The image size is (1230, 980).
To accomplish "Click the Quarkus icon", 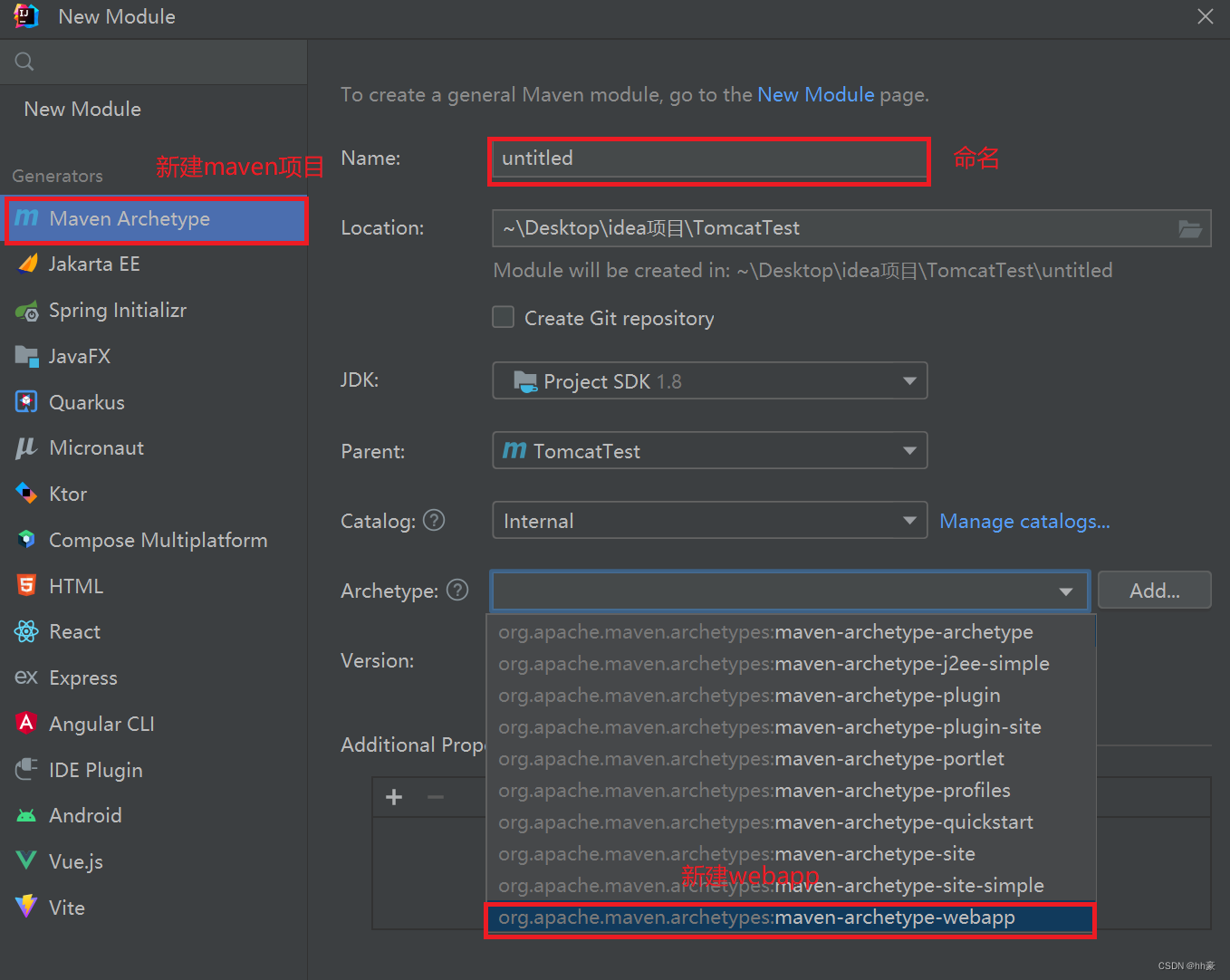I will pos(27,402).
